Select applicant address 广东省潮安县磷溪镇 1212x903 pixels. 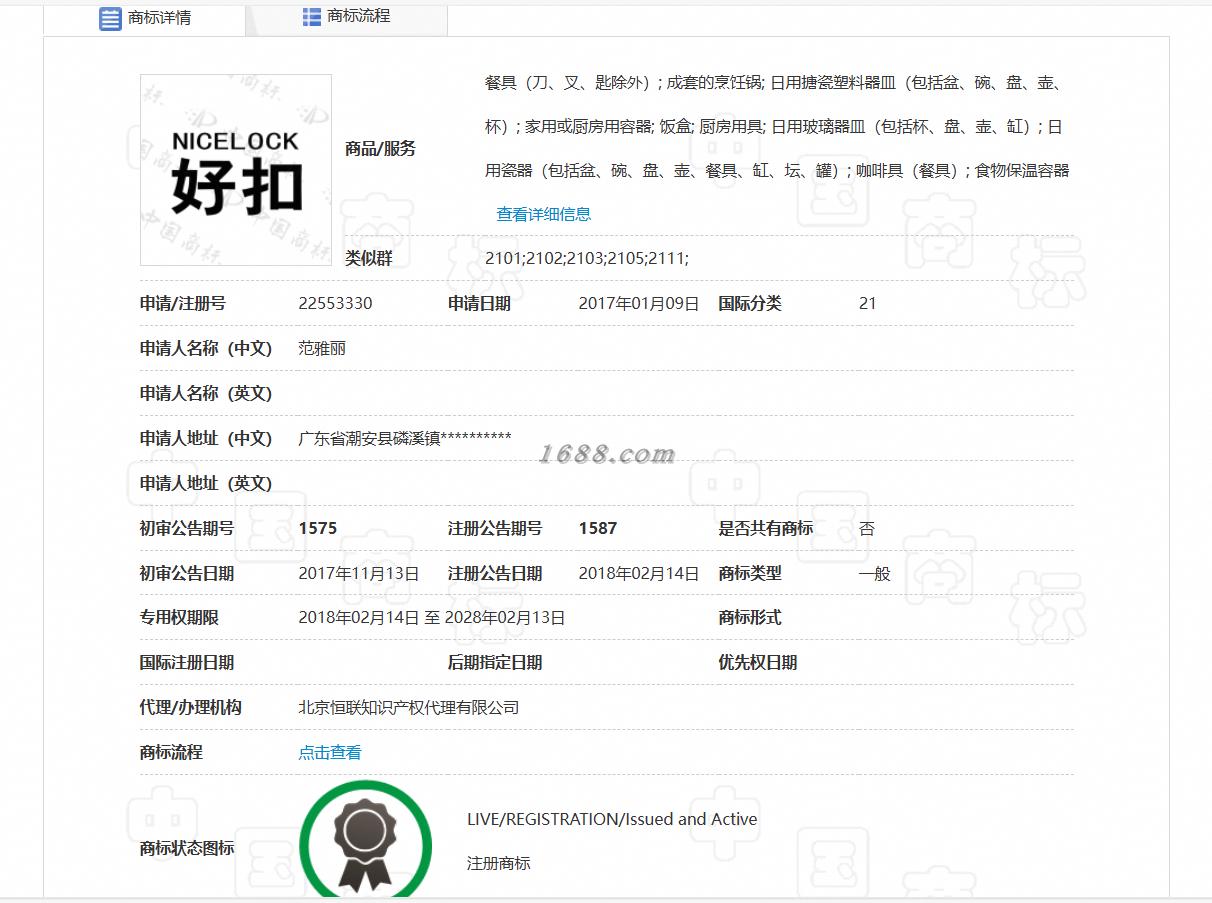point(369,439)
